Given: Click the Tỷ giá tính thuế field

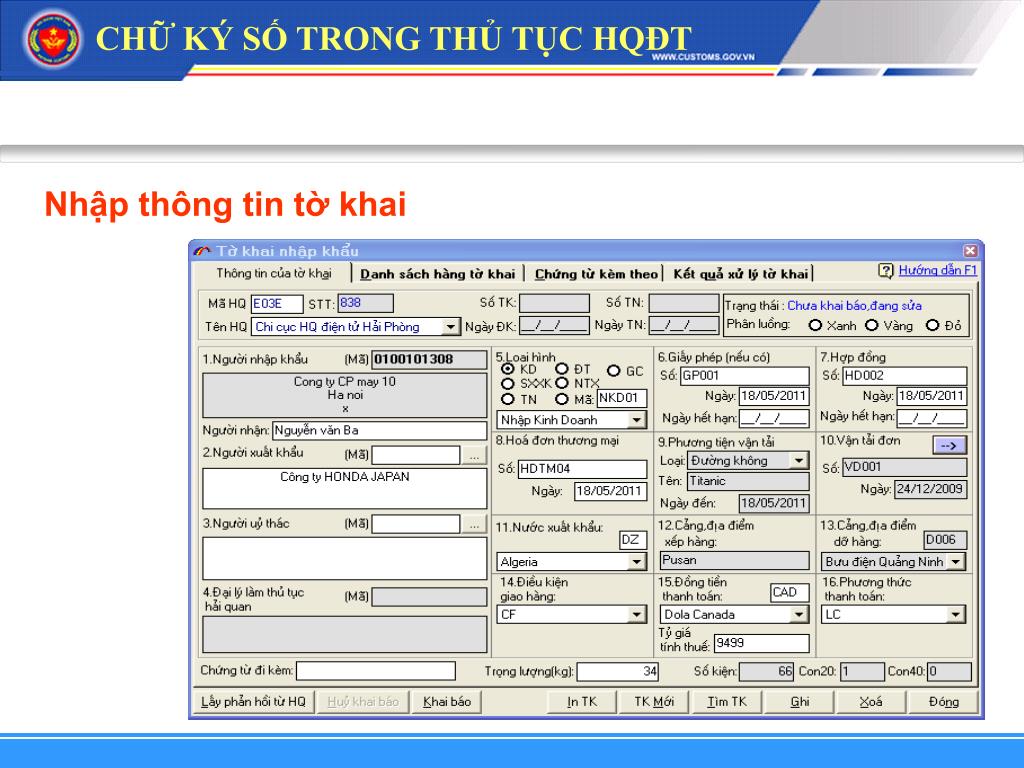Looking at the screenshot, I should click(x=761, y=643).
